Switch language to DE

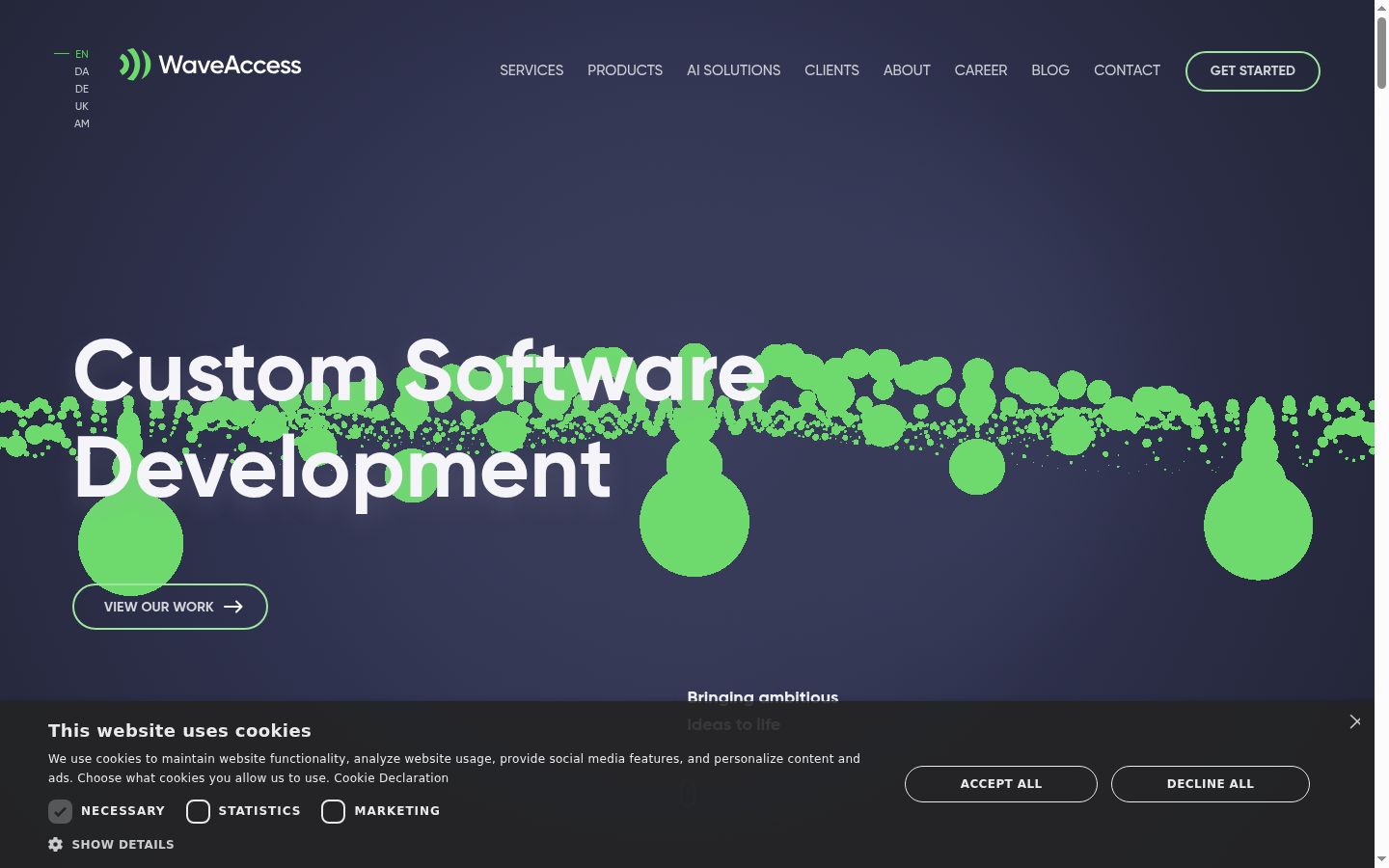[82, 89]
